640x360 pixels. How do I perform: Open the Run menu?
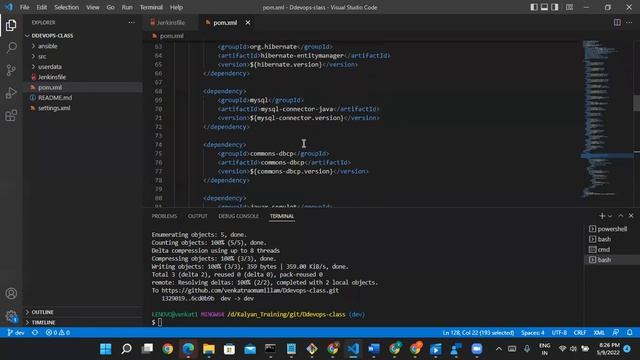pyautogui.click(x=127, y=7)
